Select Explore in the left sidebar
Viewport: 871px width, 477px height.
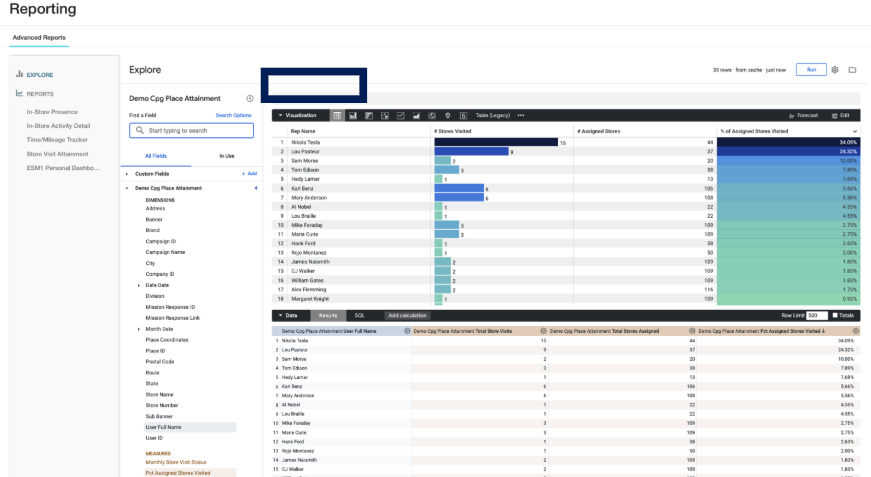click(40, 74)
